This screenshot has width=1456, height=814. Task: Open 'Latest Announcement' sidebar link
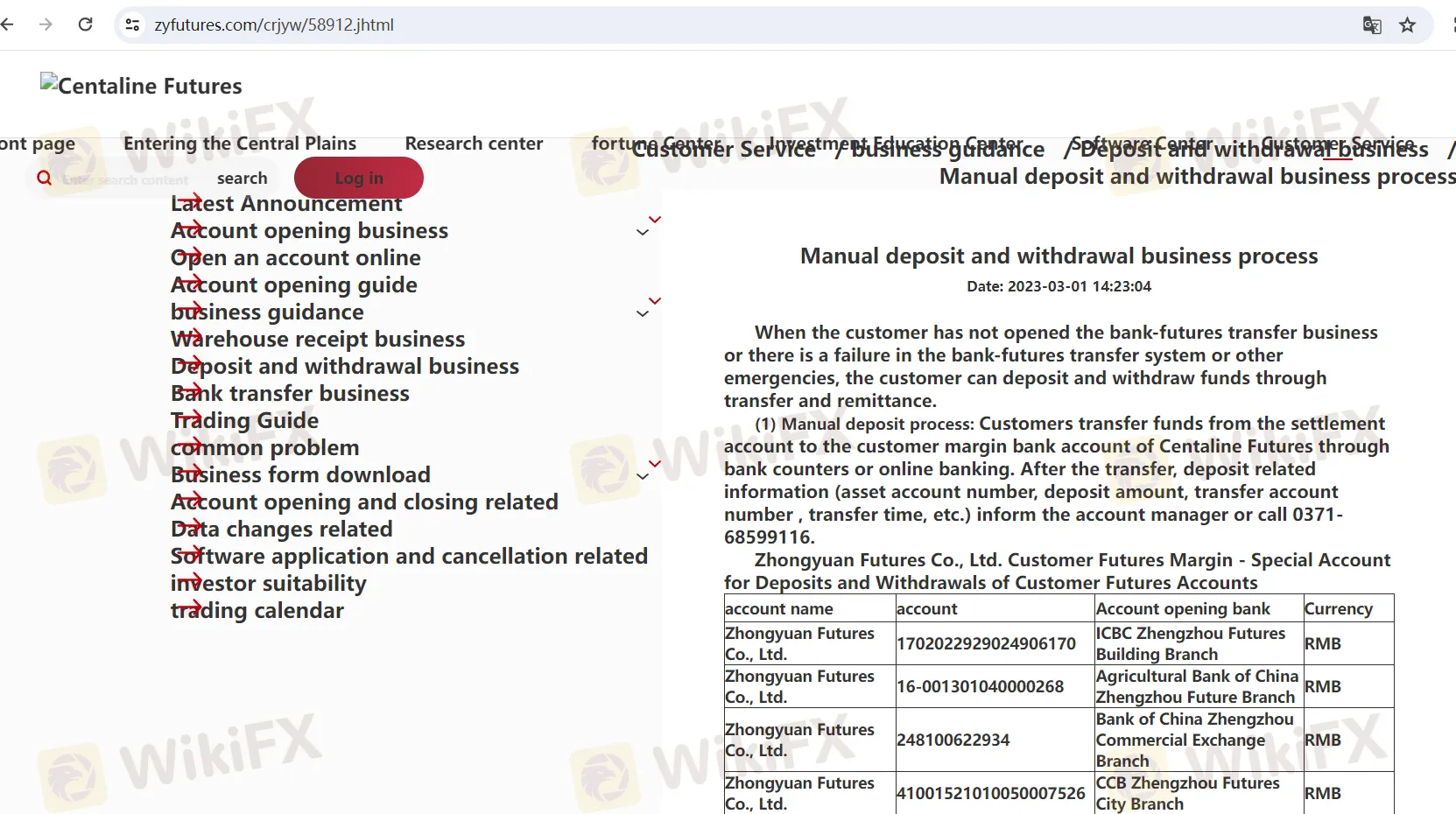point(286,203)
